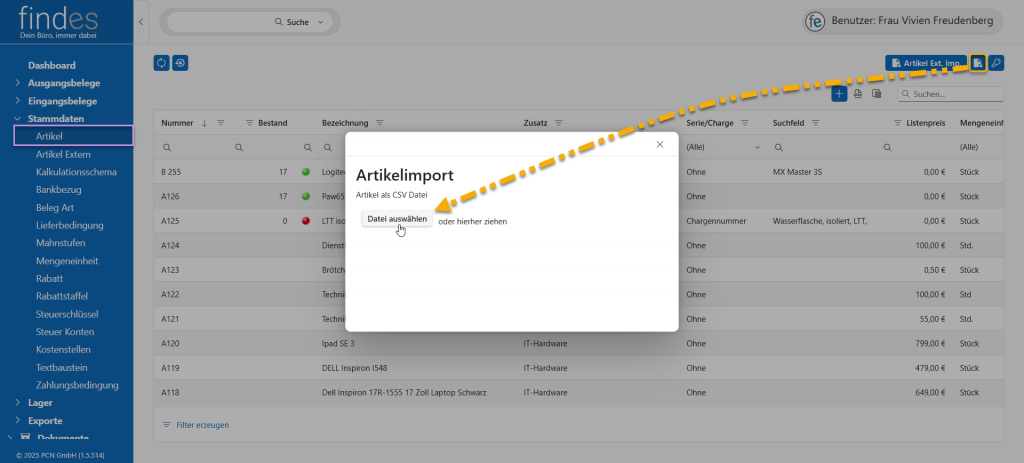Expand the Ausgangsbelege tree node

(x=18, y=83)
